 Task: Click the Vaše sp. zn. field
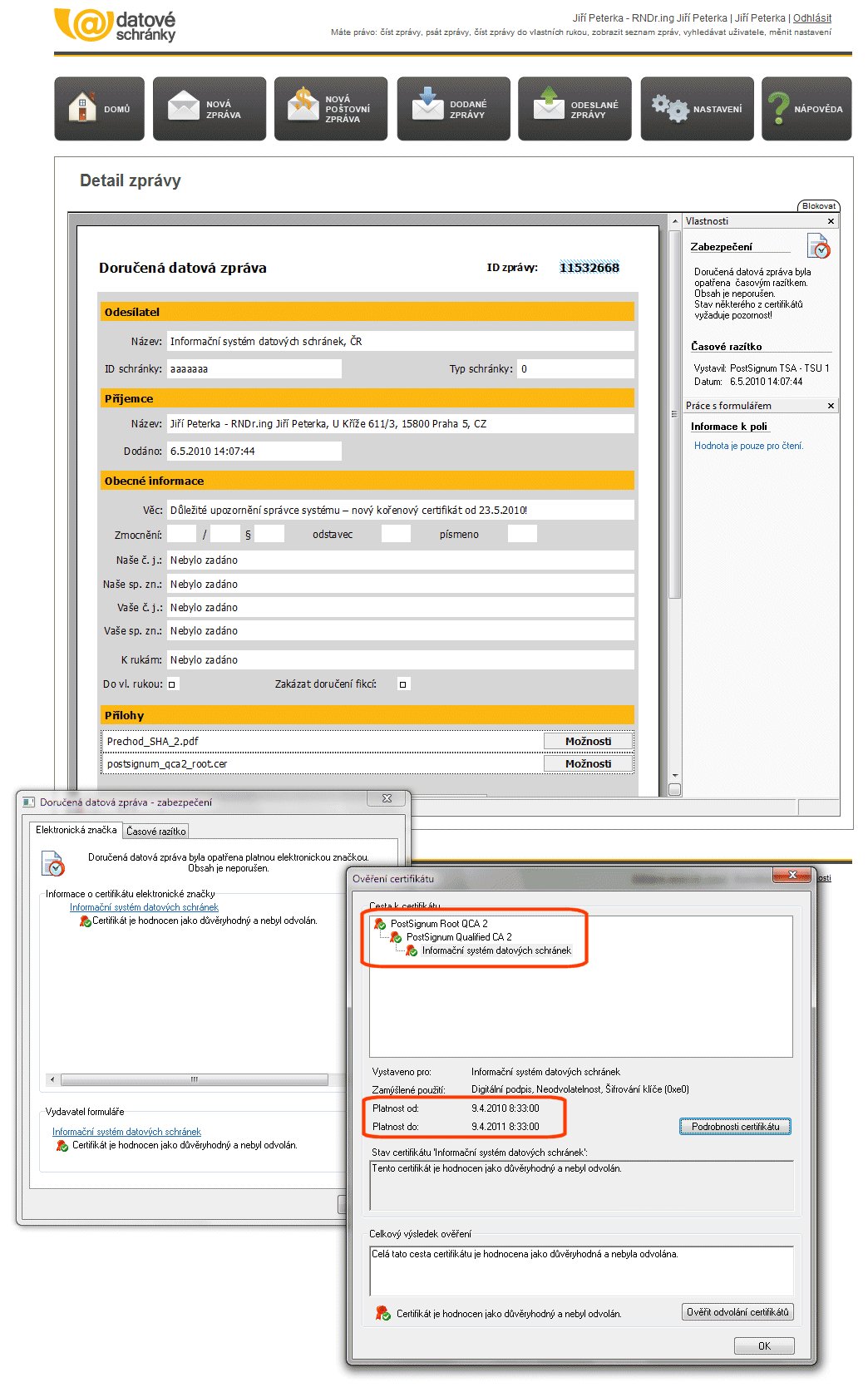(x=400, y=631)
